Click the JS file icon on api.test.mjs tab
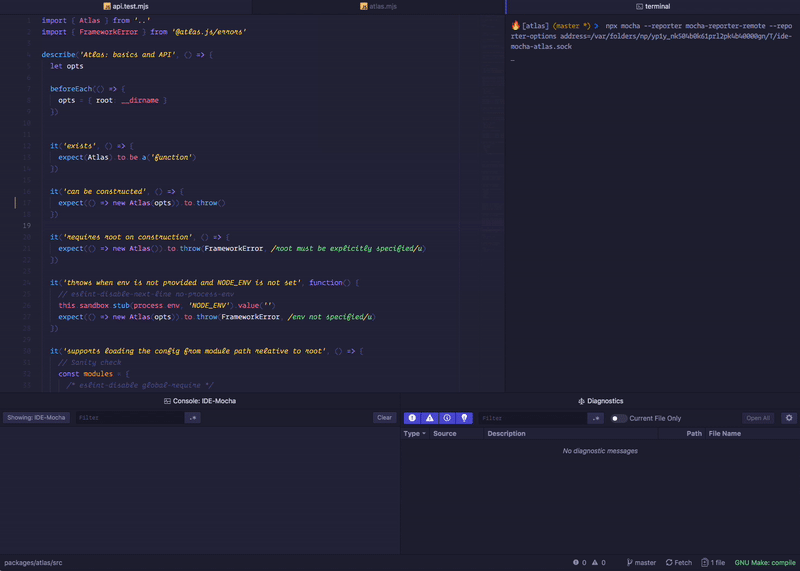The width and height of the screenshot is (800, 571). point(107,7)
